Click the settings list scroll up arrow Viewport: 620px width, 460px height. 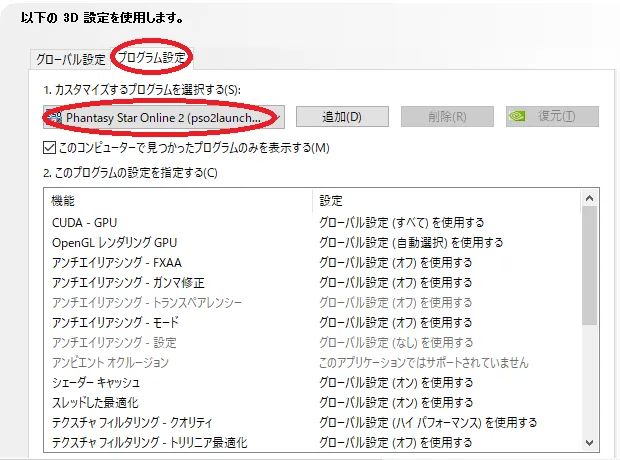coord(590,198)
